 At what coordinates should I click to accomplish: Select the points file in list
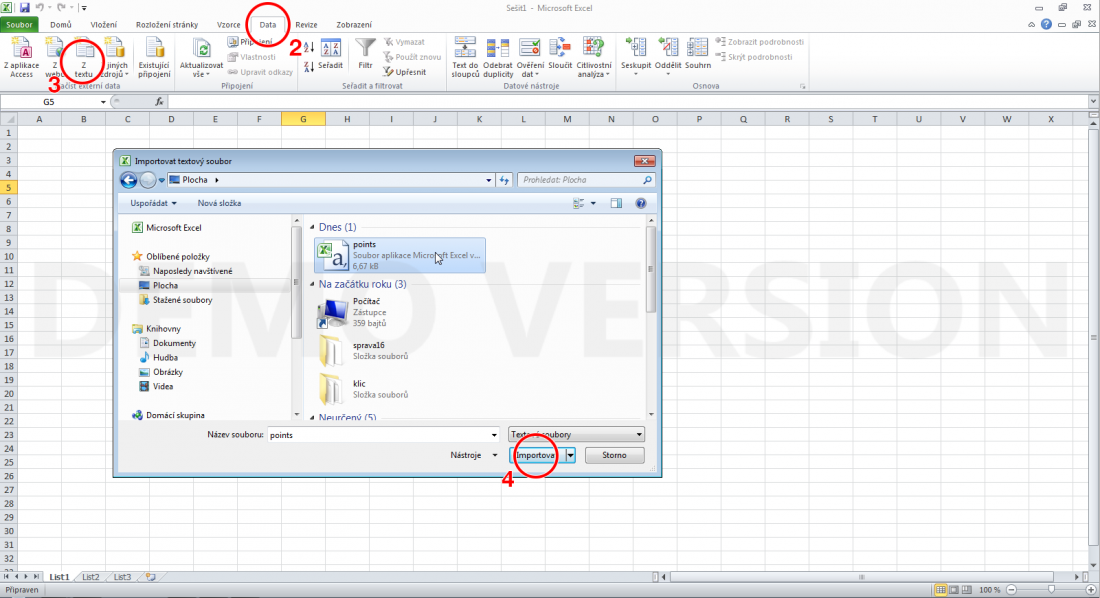tap(399, 254)
